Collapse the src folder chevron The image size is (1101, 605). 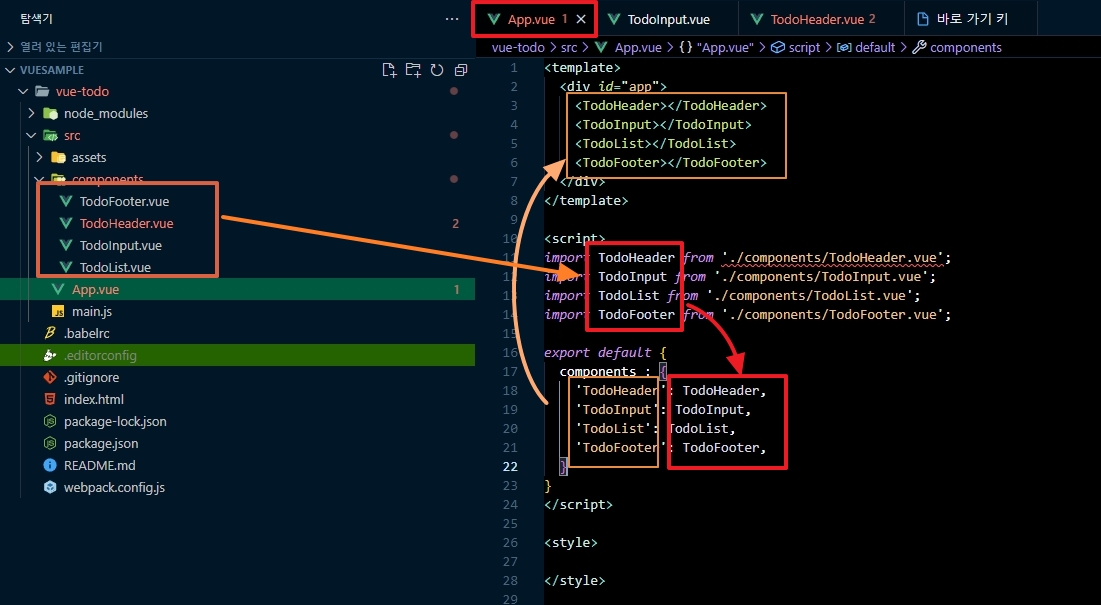click(x=31, y=135)
